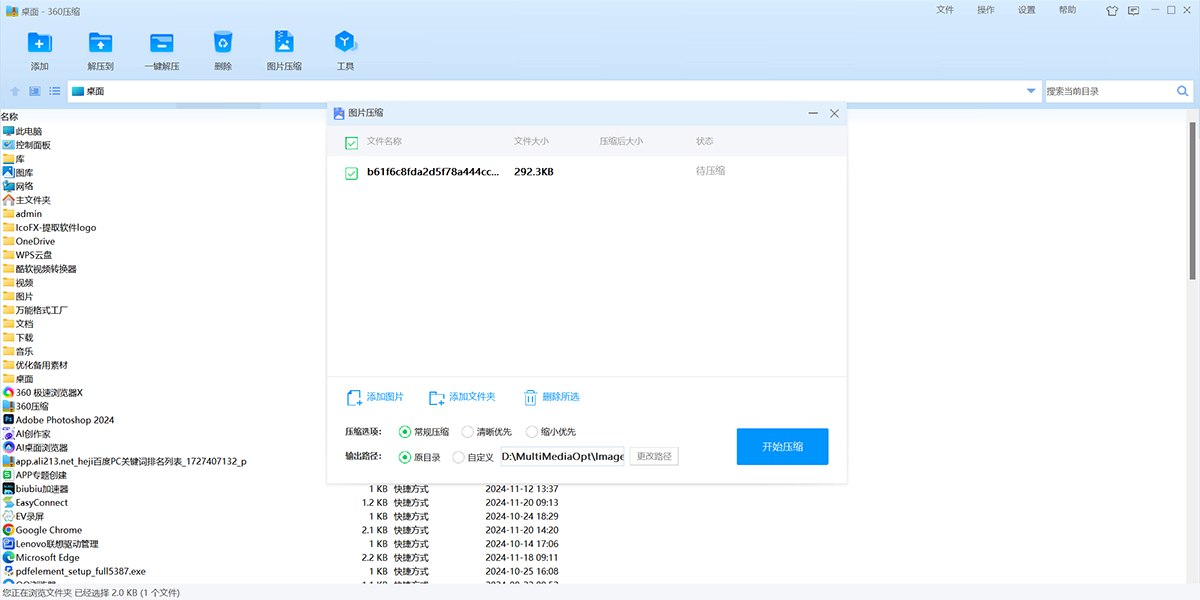Screen dimensions: 1200x600
Task: Select the 缩小优先 compression option
Action: coord(532,432)
